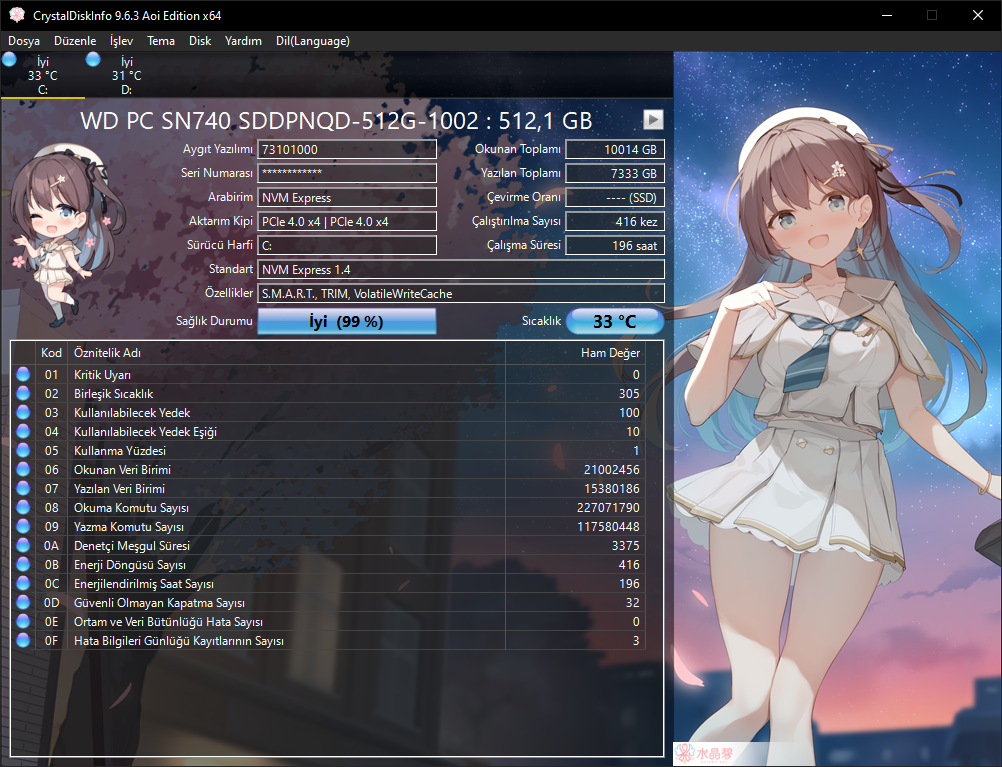The image size is (1002, 767).
Task: Open the Tema menu
Action: tap(161, 41)
